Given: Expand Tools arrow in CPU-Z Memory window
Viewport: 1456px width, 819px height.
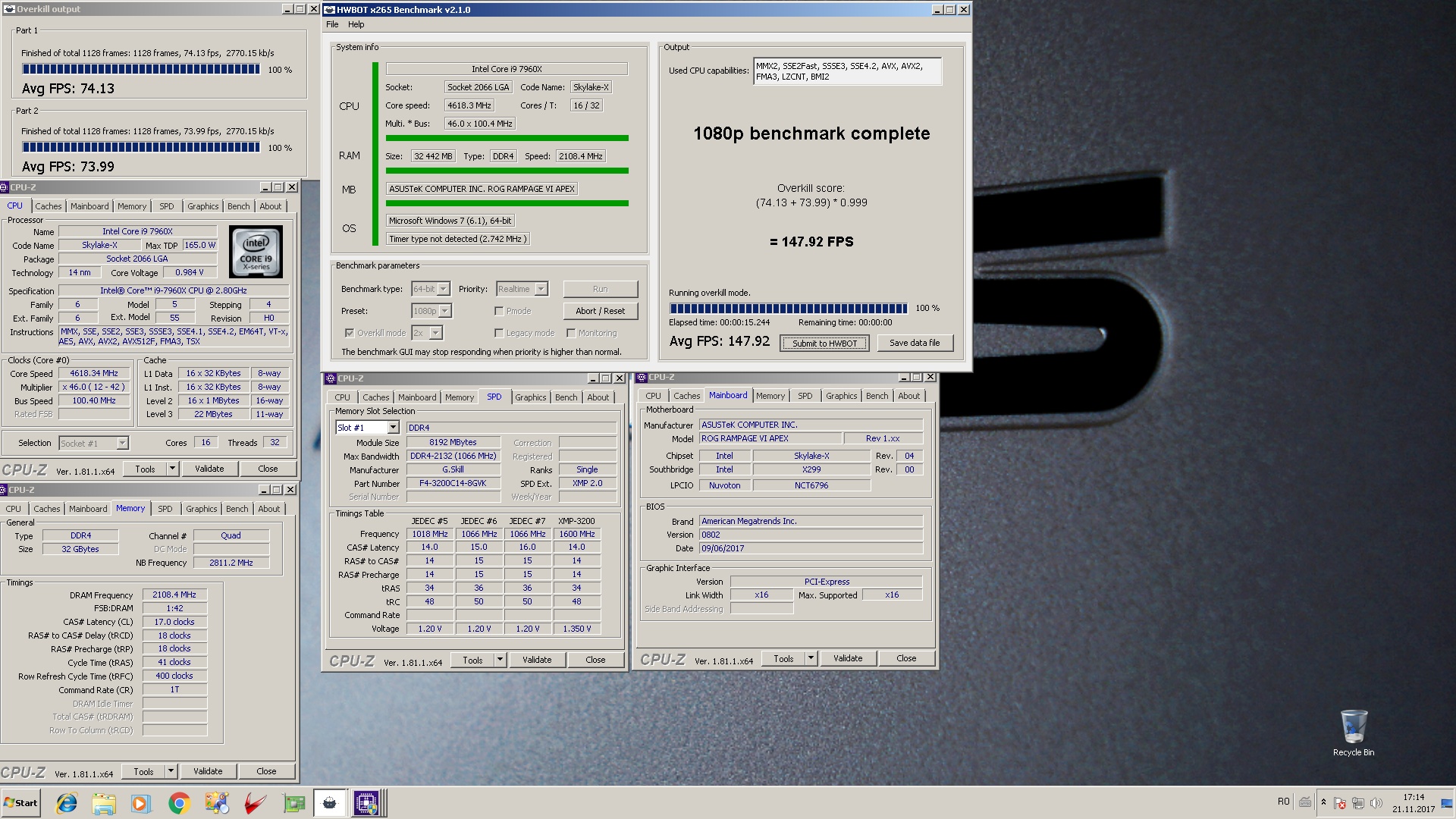Looking at the screenshot, I should click(171, 772).
